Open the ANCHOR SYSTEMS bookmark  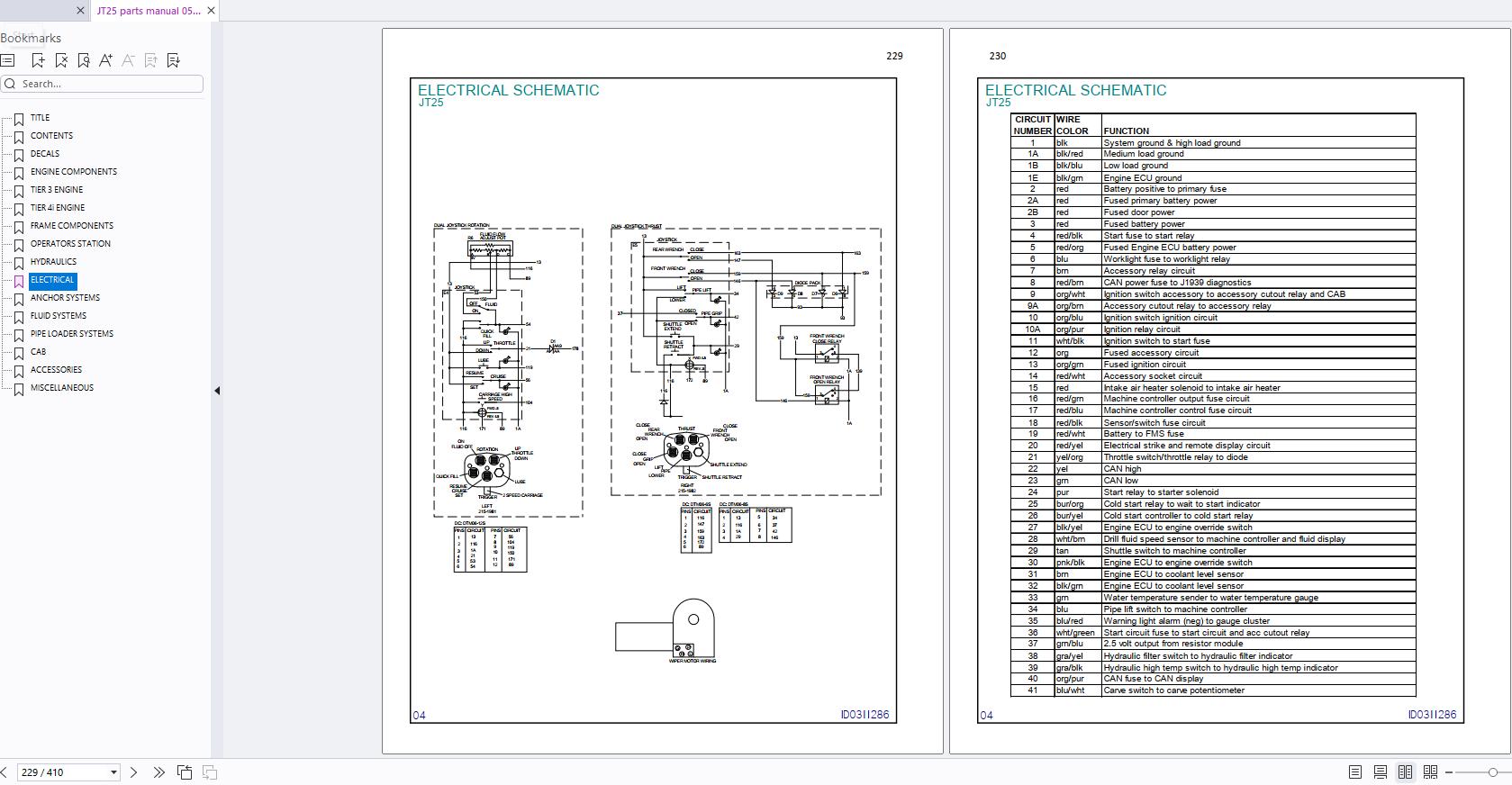pyautogui.click(x=65, y=298)
